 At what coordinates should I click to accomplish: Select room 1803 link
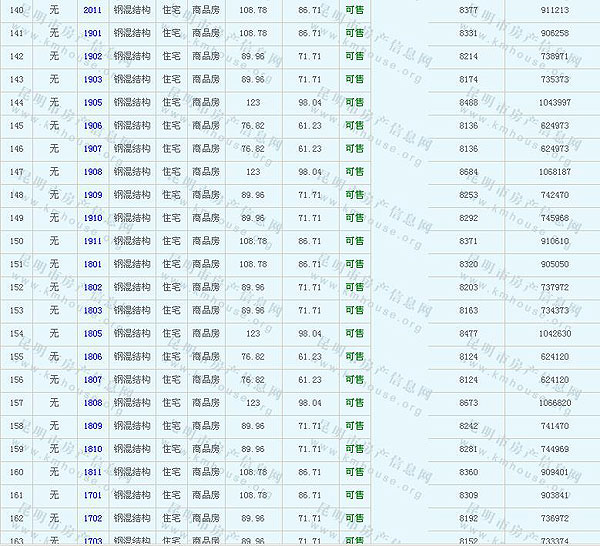(x=93, y=311)
